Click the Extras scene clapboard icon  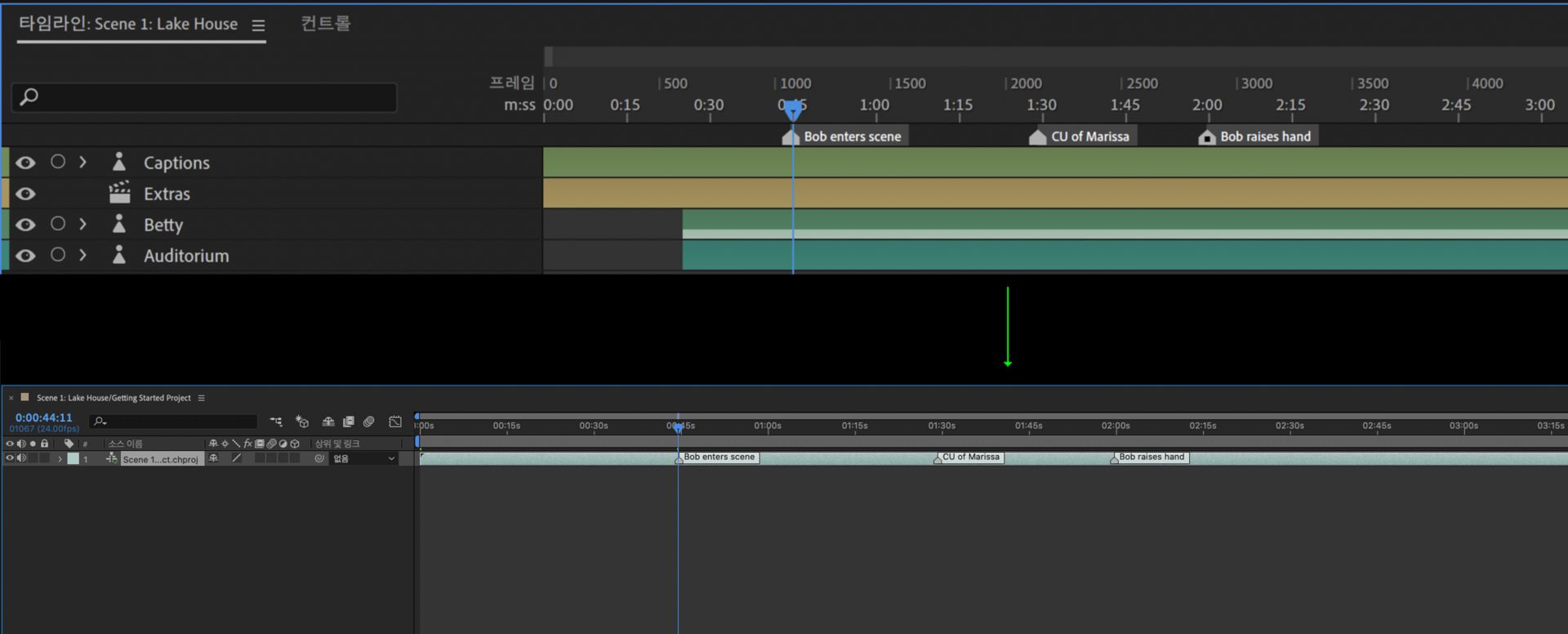pos(119,194)
